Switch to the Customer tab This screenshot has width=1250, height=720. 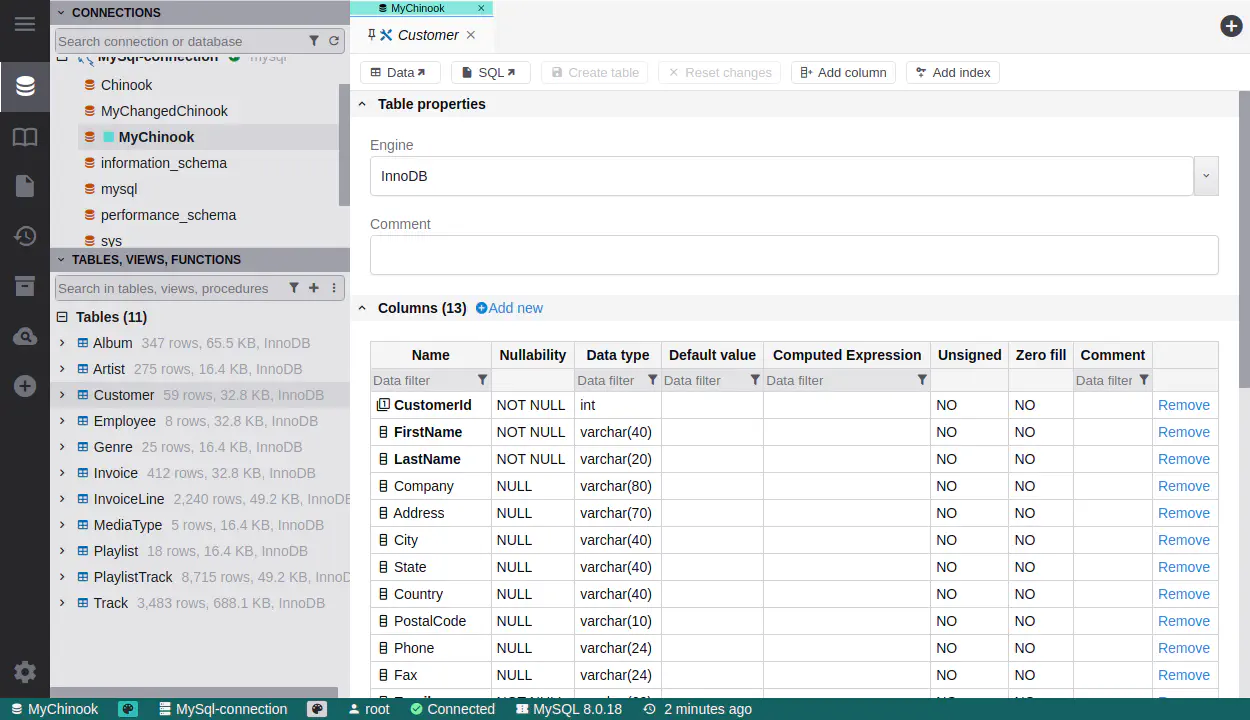click(427, 35)
